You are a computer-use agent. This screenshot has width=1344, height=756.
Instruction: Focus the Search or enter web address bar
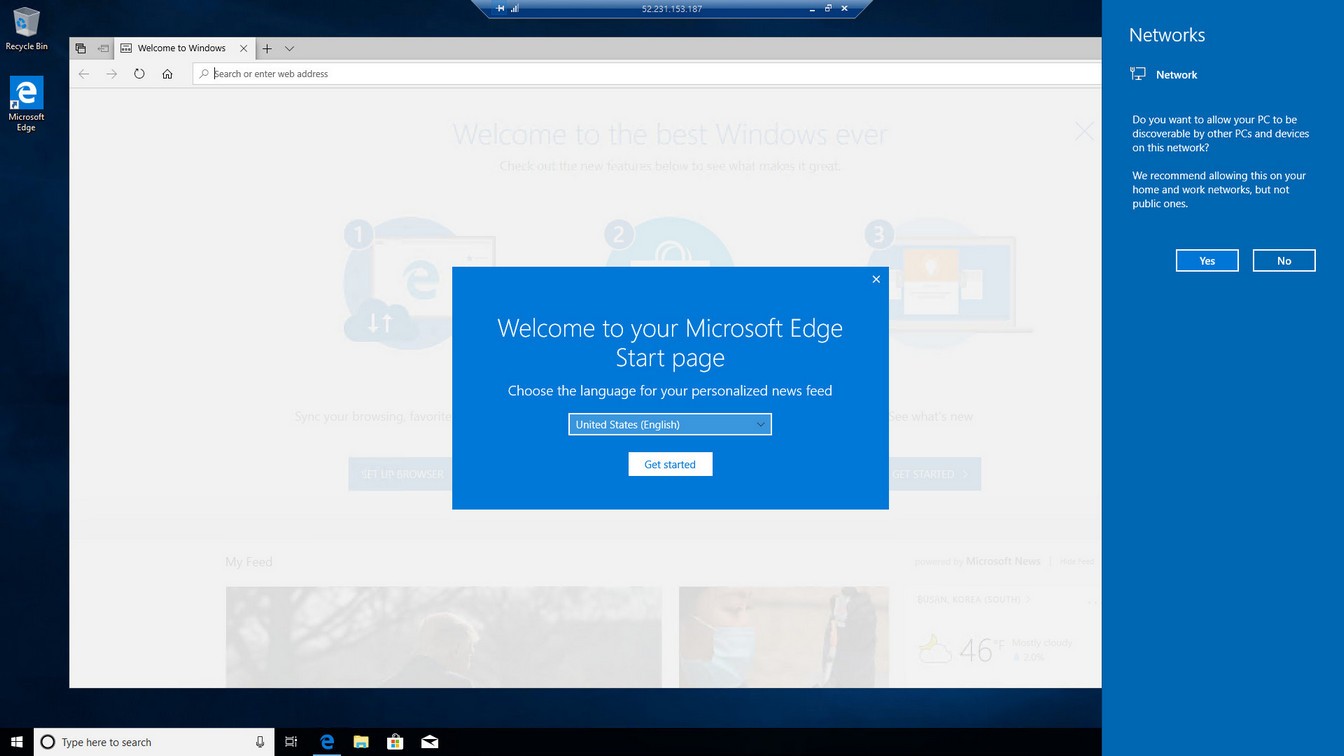[x=647, y=74]
